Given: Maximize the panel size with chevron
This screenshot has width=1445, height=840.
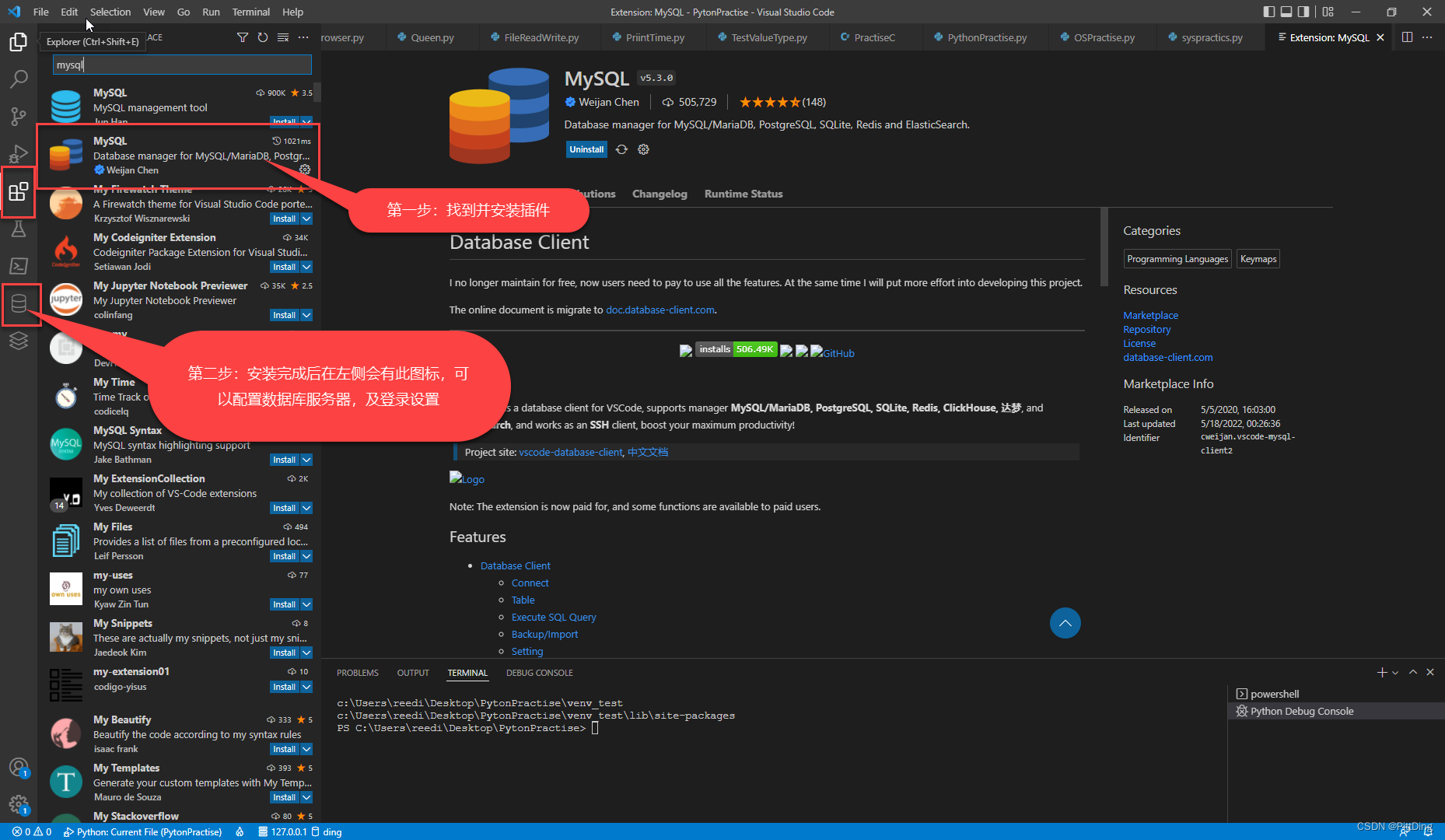Looking at the screenshot, I should coord(1413,672).
